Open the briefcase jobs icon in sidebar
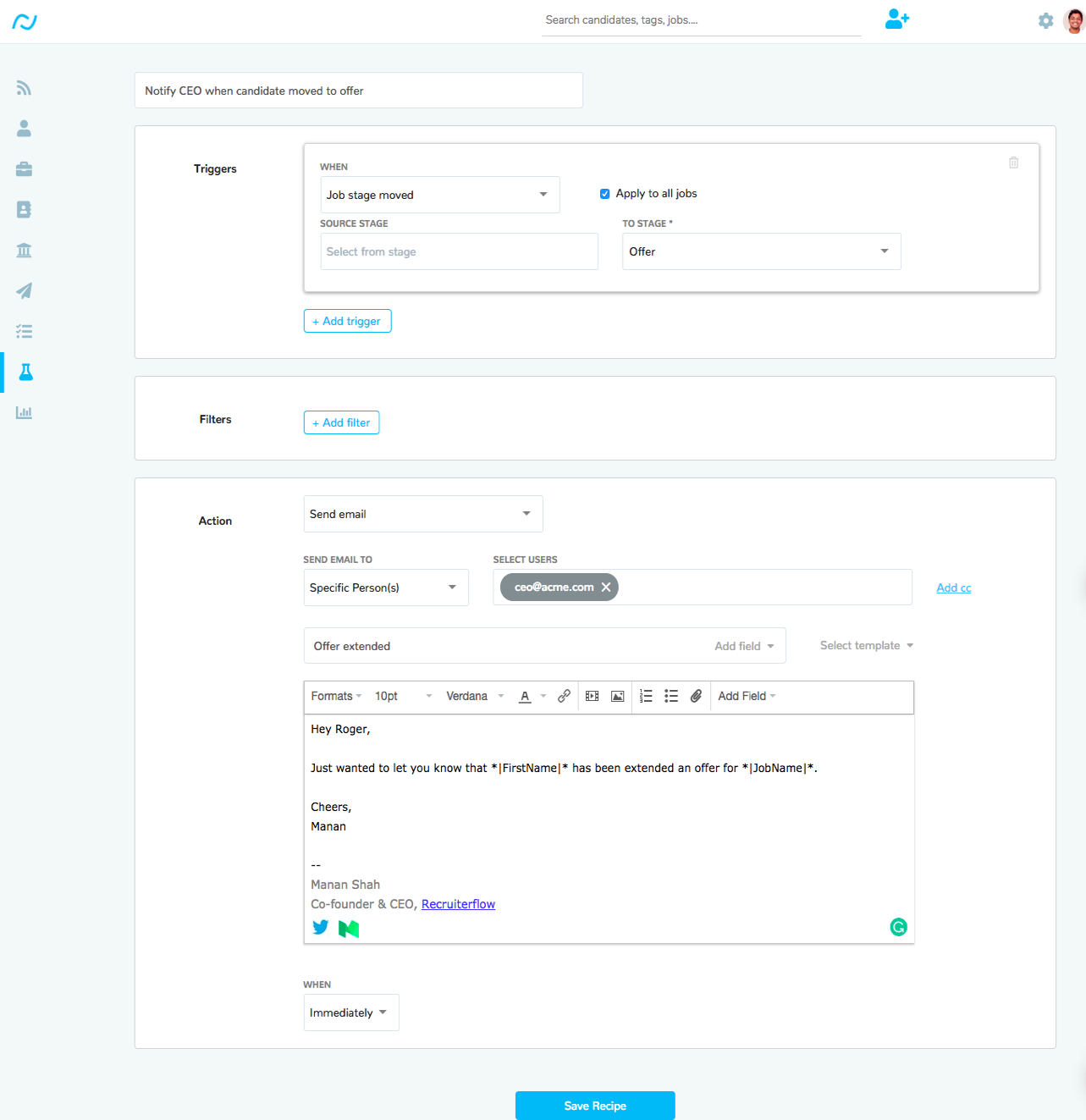The image size is (1086, 1120). [24, 169]
